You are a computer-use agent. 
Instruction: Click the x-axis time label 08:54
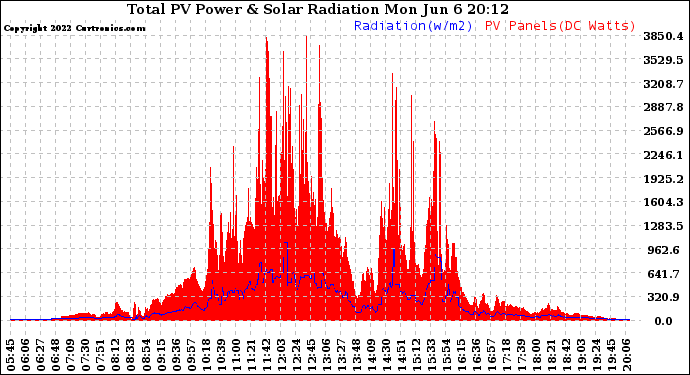tap(146, 355)
